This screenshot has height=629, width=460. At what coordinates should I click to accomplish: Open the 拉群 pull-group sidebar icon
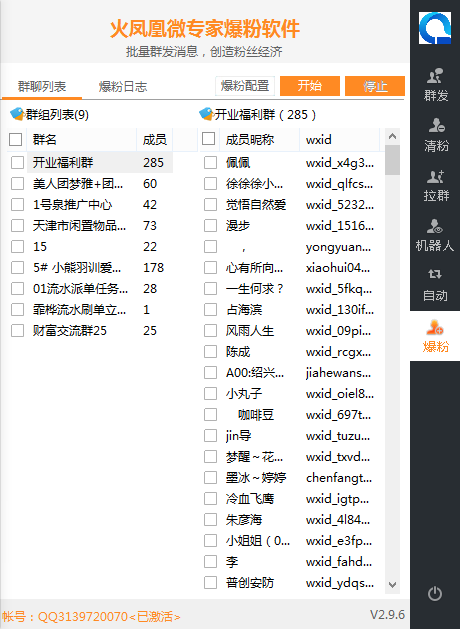click(x=435, y=185)
